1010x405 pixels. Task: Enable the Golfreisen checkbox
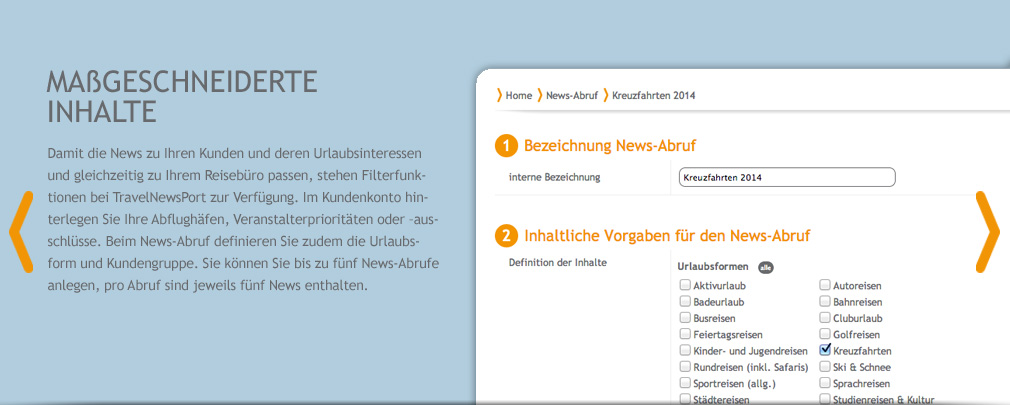[x=825, y=334]
